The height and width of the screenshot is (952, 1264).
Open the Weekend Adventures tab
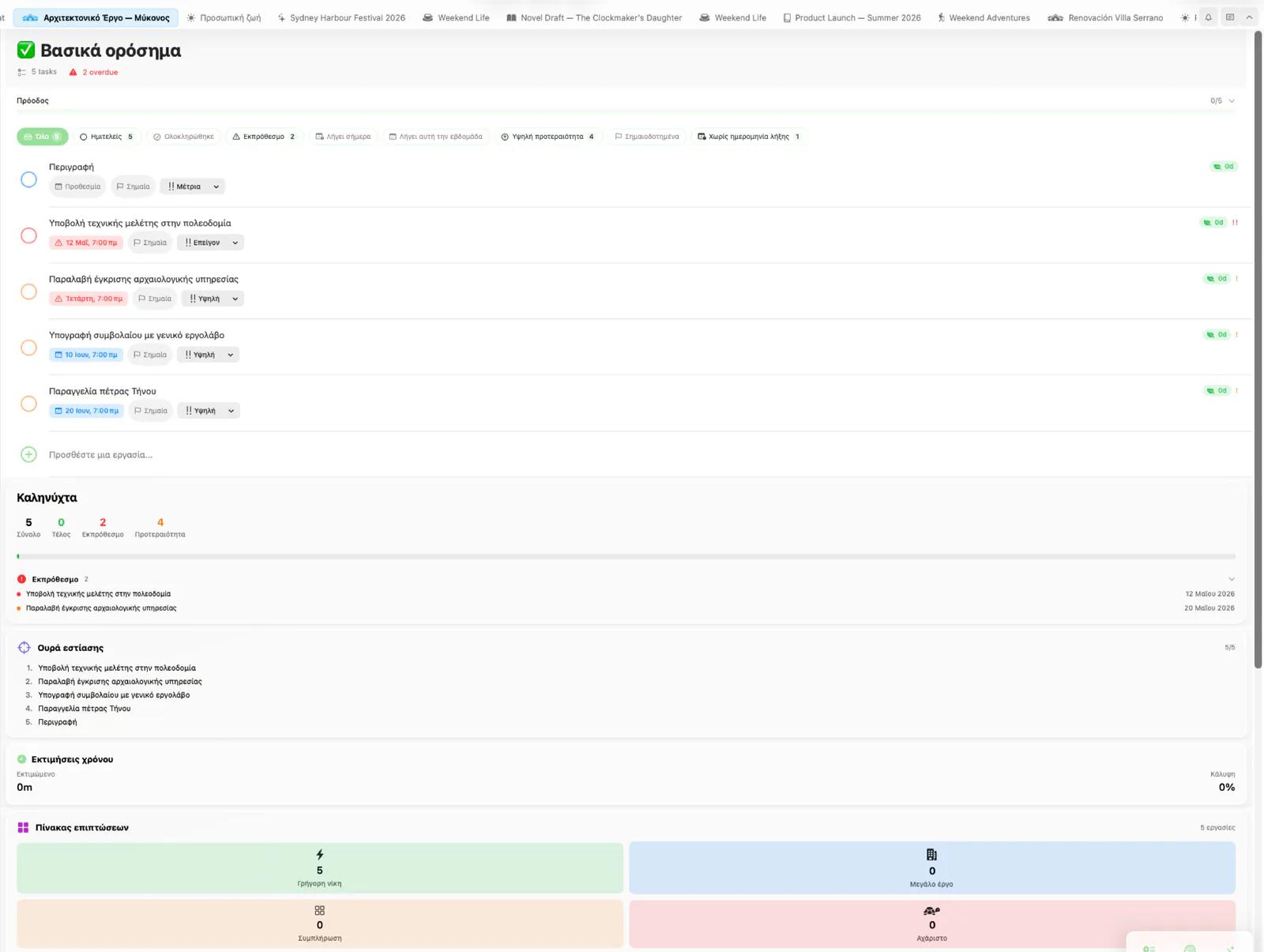[984, 17]
